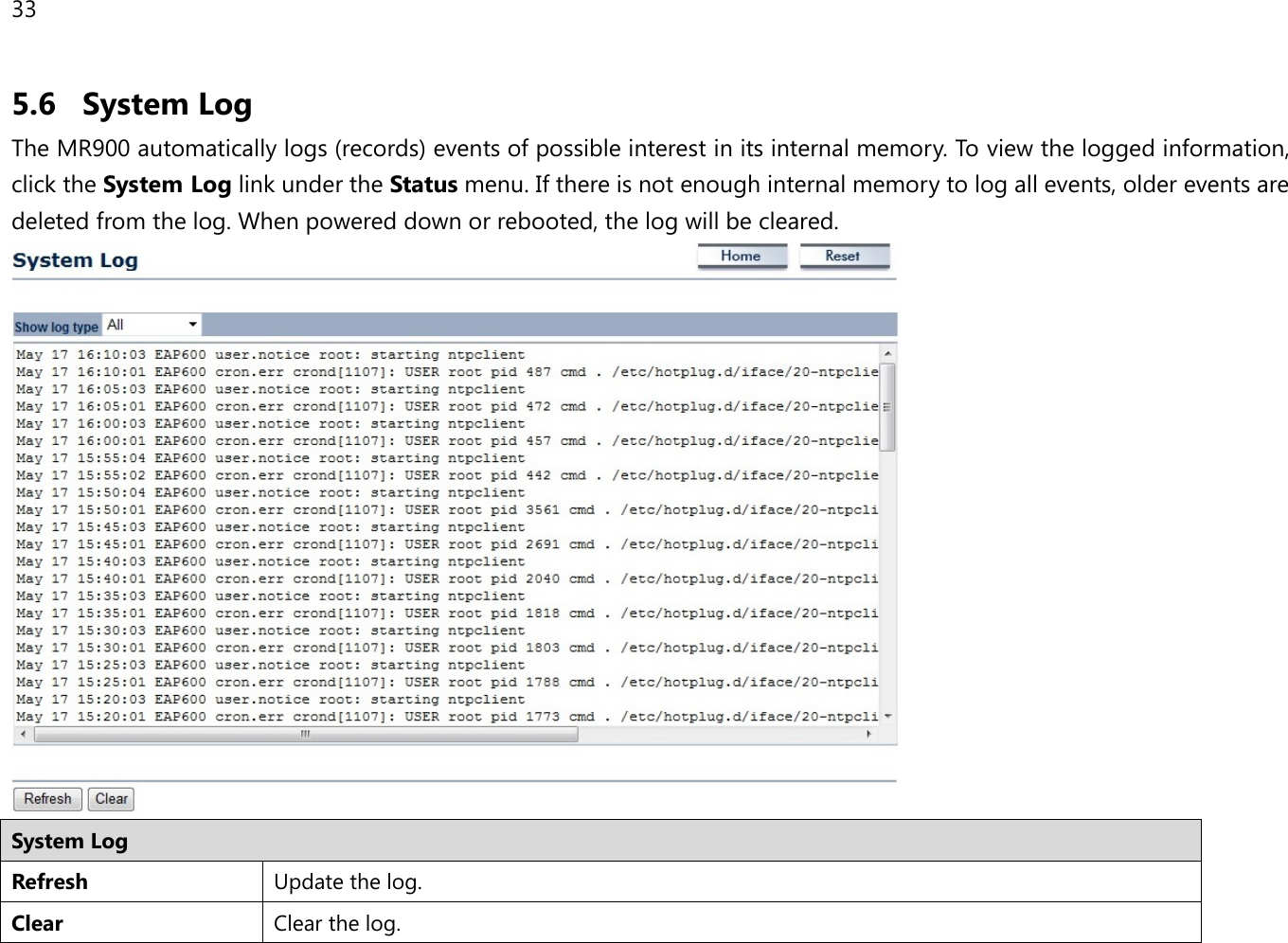Select log line May 17 15:50:04
Viewport: 1288px width, 943px height.
[270, 492]
